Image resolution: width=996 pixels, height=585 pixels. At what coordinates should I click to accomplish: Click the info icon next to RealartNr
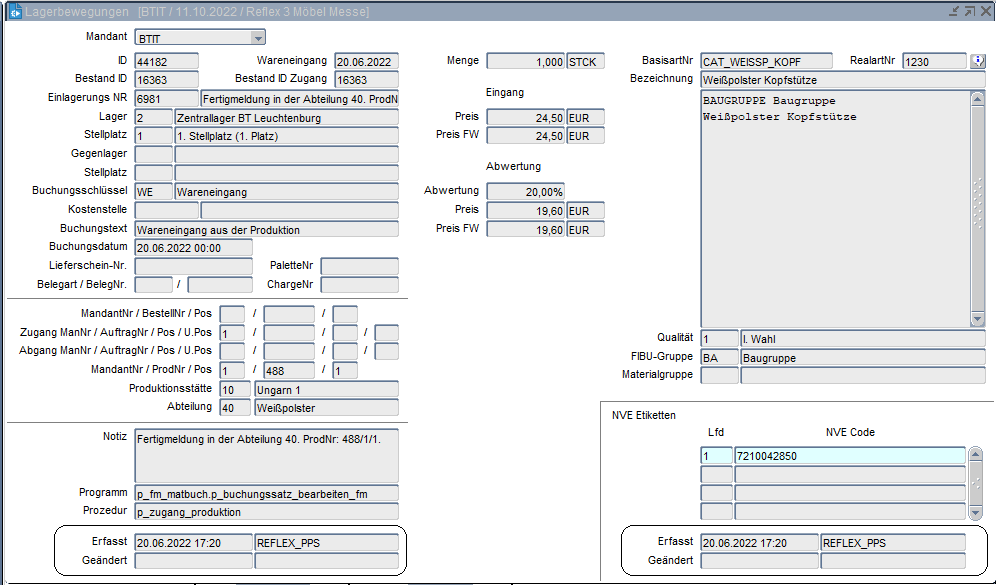(978, 62)
